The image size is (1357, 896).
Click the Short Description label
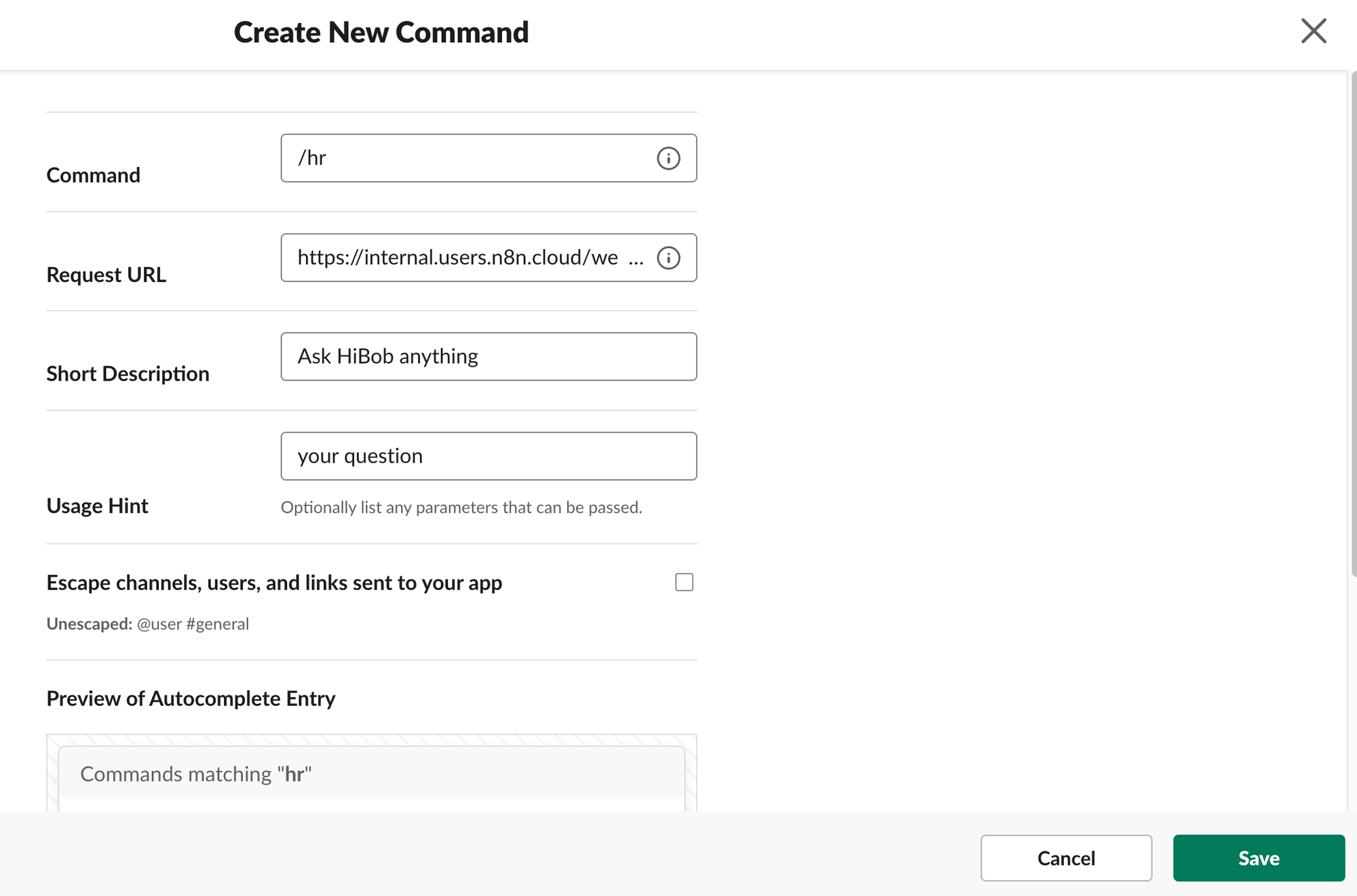click(x=128, y=374)
